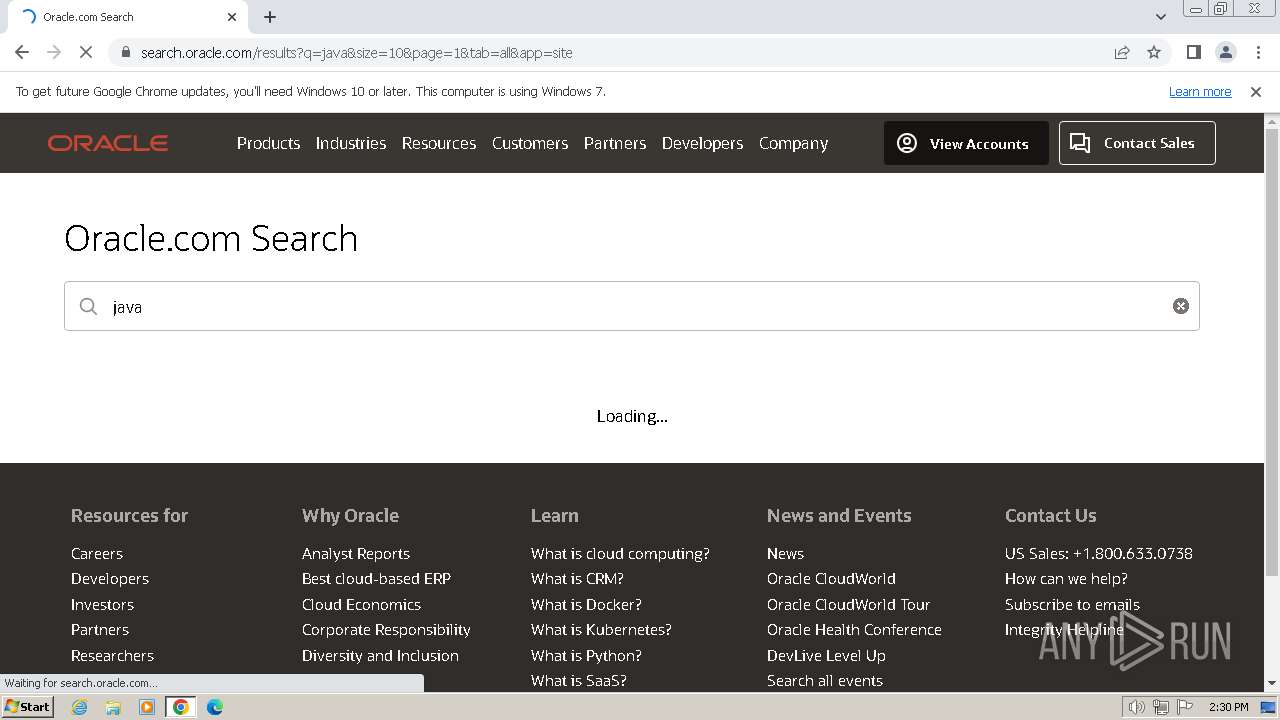View site information lock icon

click(x=125, y=52)
